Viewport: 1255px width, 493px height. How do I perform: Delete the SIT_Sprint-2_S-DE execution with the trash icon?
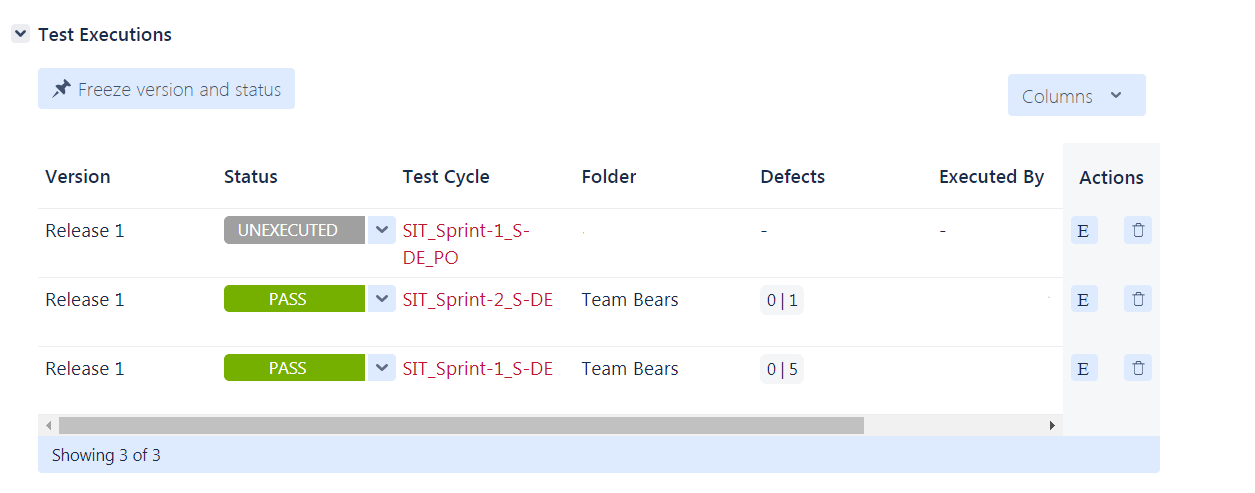[1138, 299]
